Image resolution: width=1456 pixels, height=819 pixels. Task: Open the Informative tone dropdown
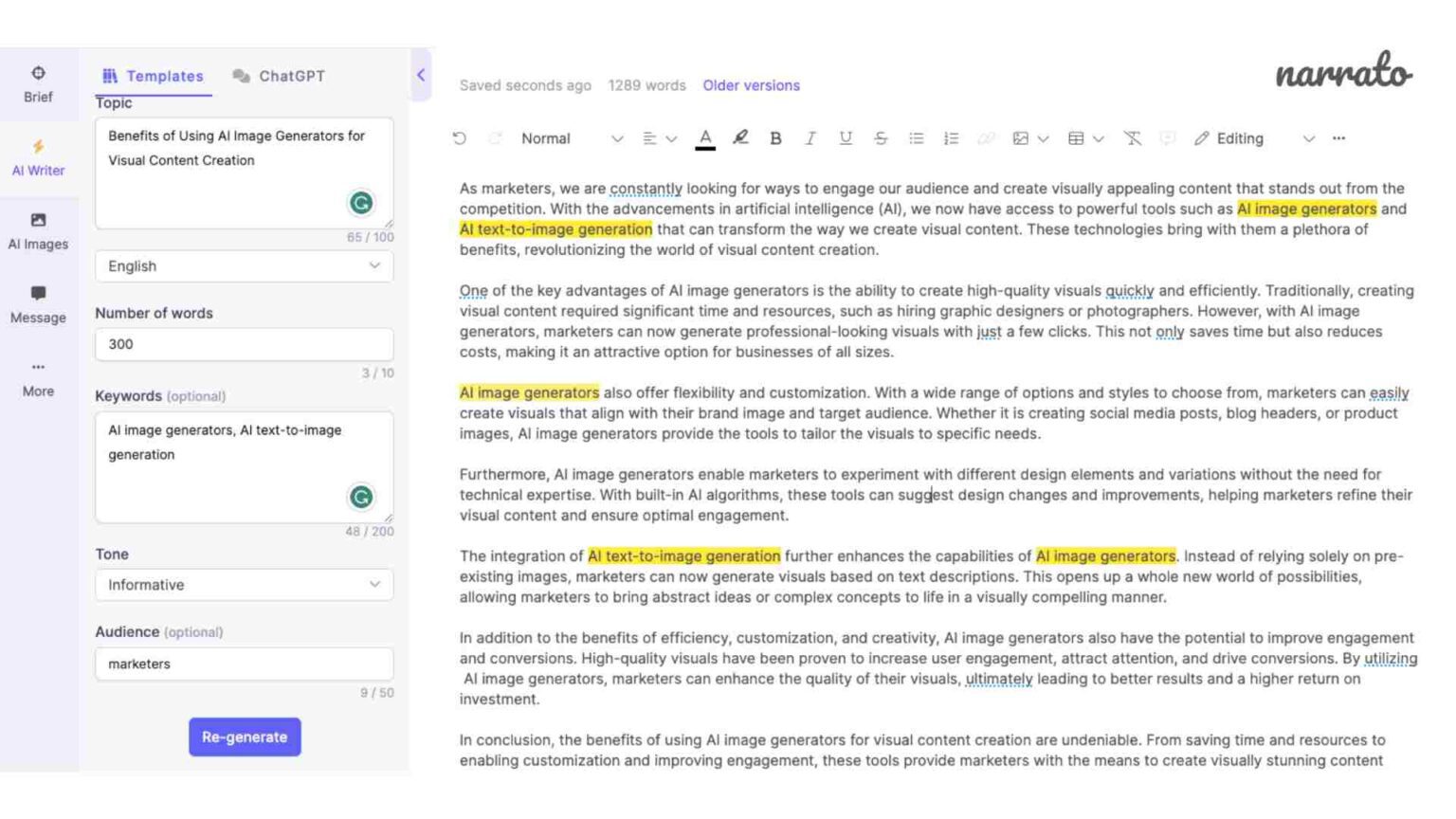(x=245, y=585)
